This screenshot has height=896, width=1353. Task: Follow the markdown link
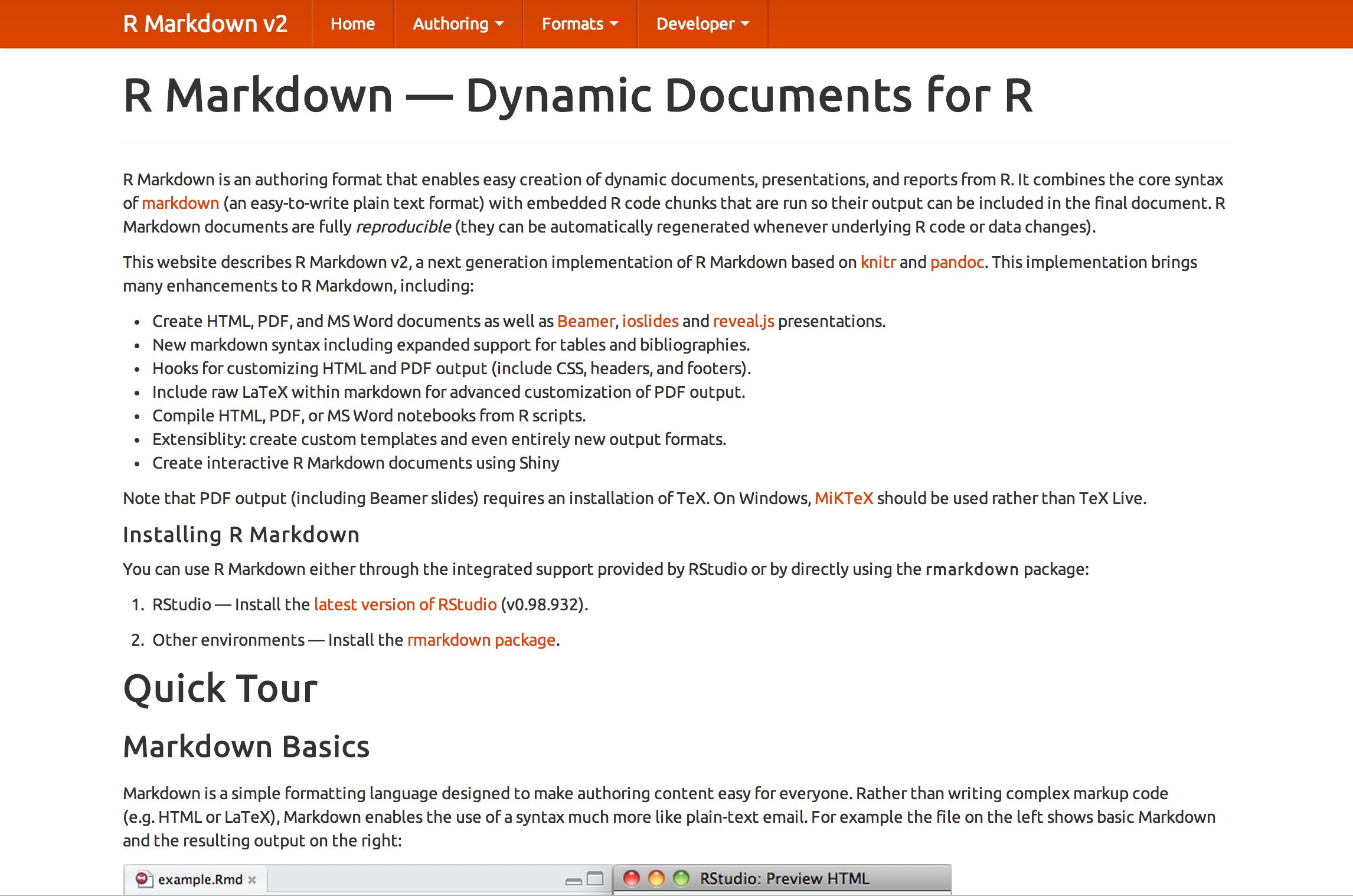(x=180, y=203)
